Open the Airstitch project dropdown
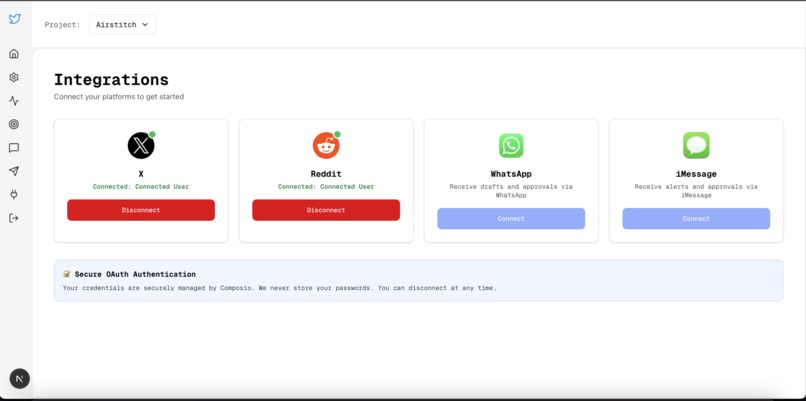The height and width of the screenshot is (401, 806). click(x=122, y=25)
